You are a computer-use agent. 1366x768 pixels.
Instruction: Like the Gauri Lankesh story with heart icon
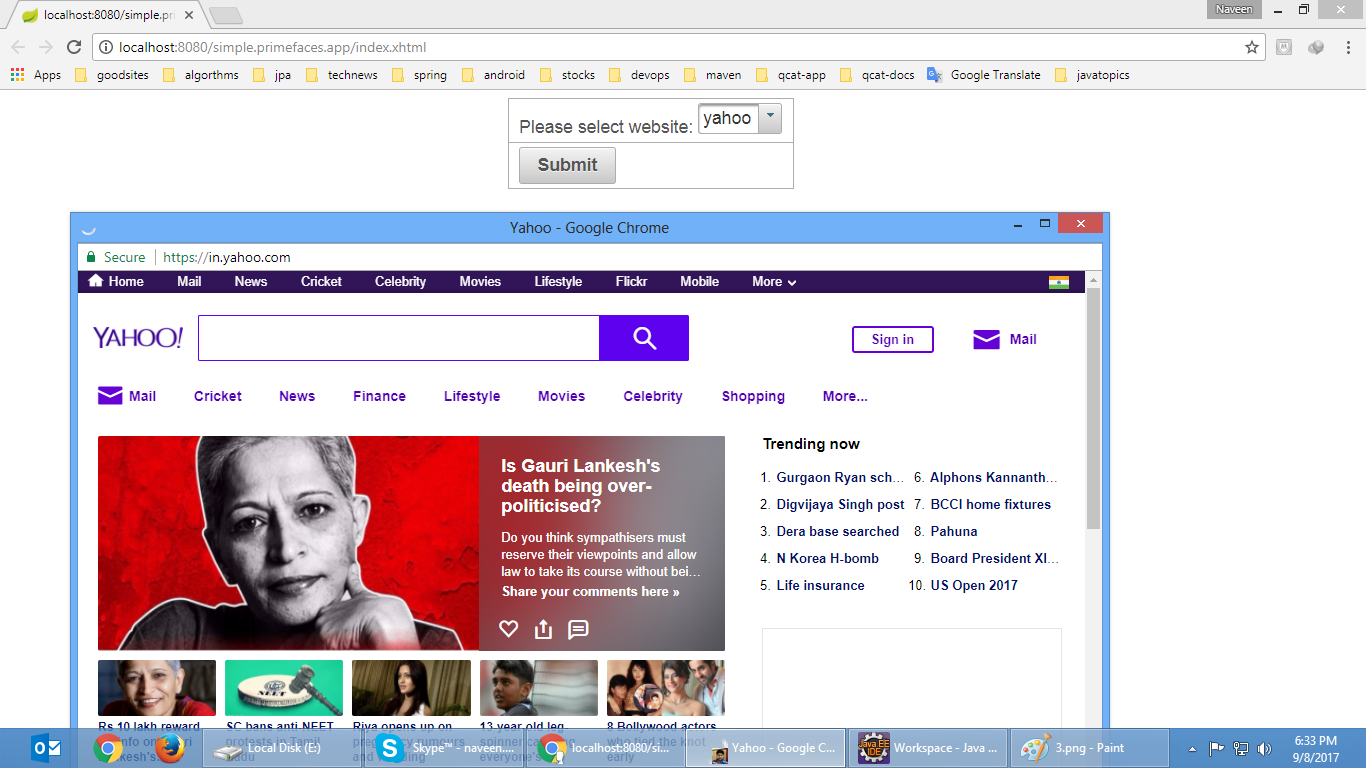point(509,629)
